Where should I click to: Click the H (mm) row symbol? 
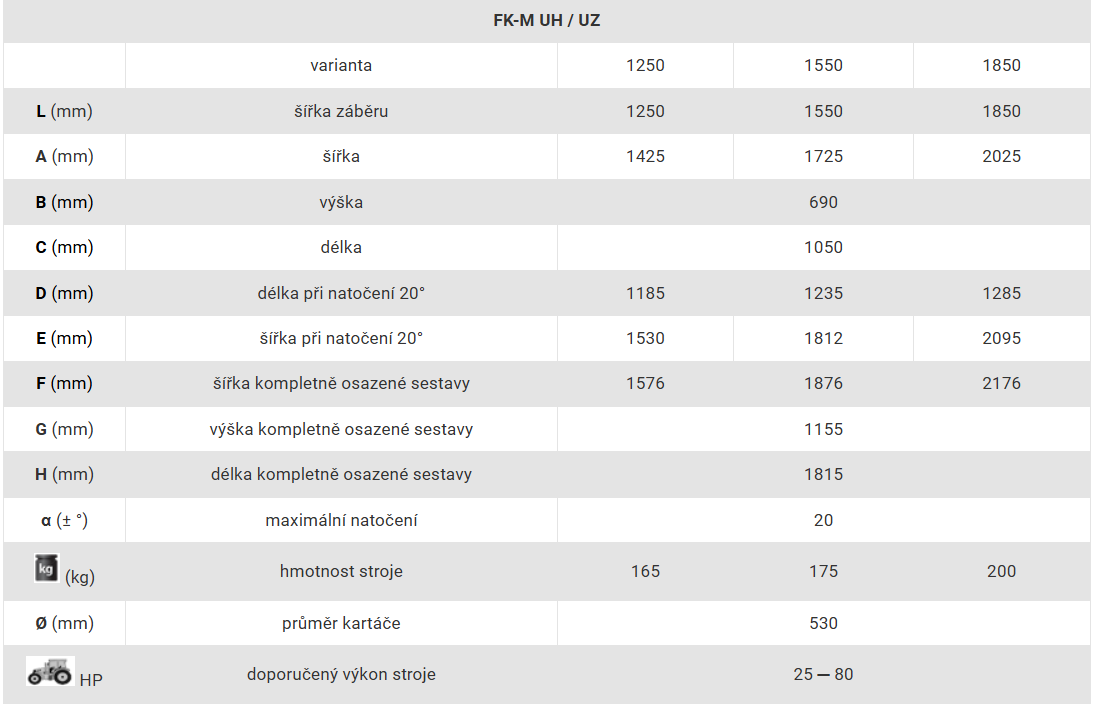[x=64, y=474]
